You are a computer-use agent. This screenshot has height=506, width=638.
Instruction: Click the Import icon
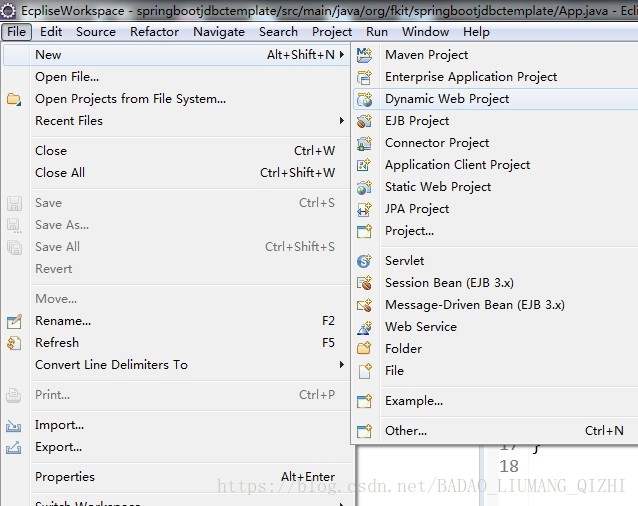[13, 425]
